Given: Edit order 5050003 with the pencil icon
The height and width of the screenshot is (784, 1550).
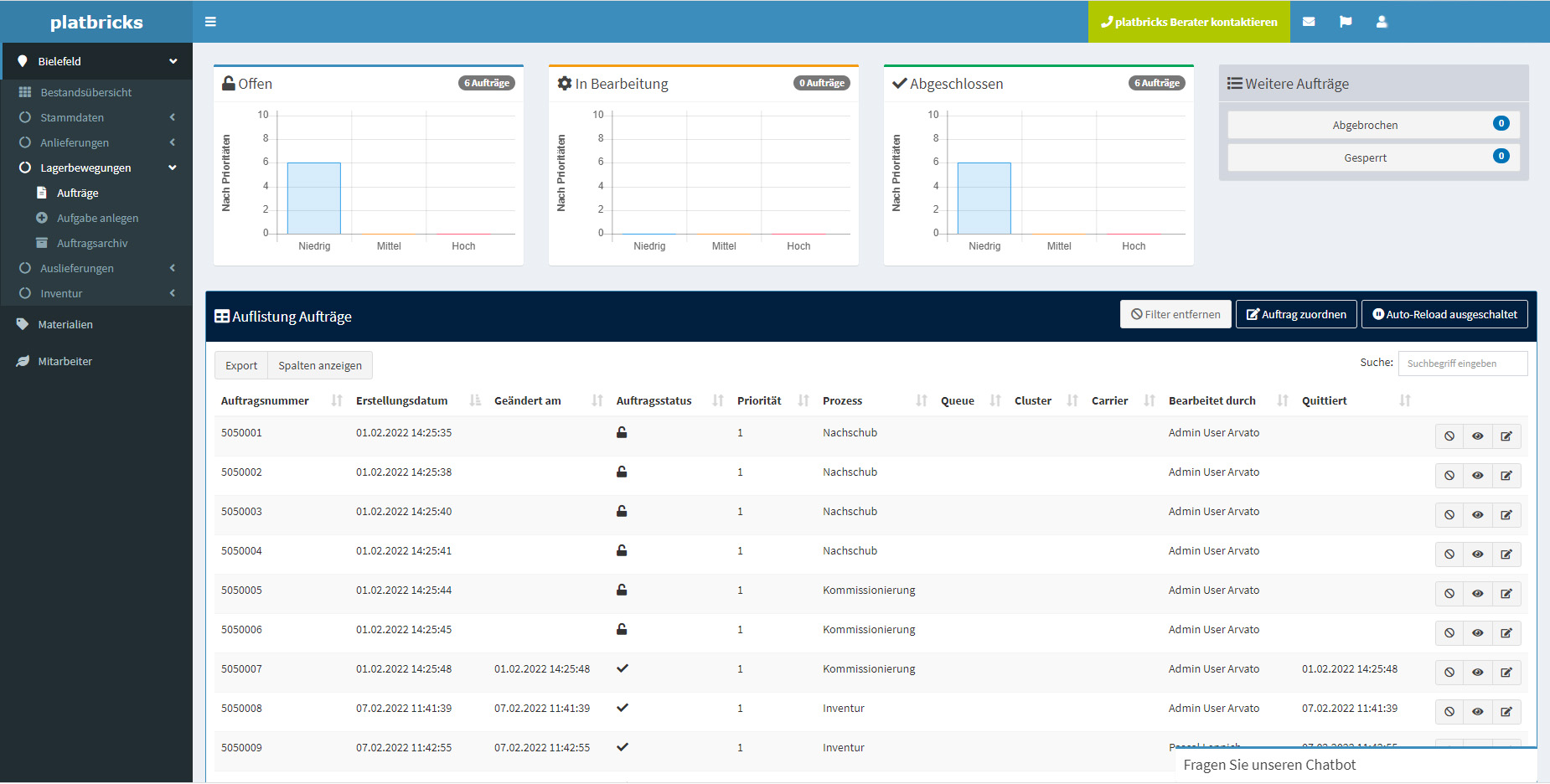Looking at the screenshot, I should (1506, 514).
